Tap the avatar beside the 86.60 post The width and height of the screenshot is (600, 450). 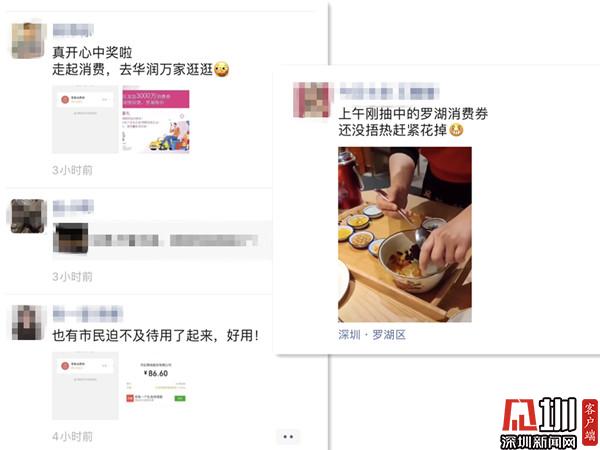click(28, 323)
